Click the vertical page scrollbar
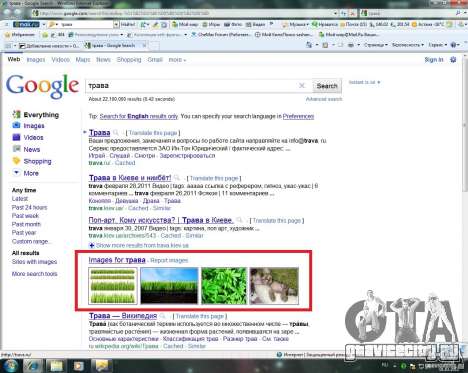The height and width of the screenshot is (373, 468). (465, 200)
